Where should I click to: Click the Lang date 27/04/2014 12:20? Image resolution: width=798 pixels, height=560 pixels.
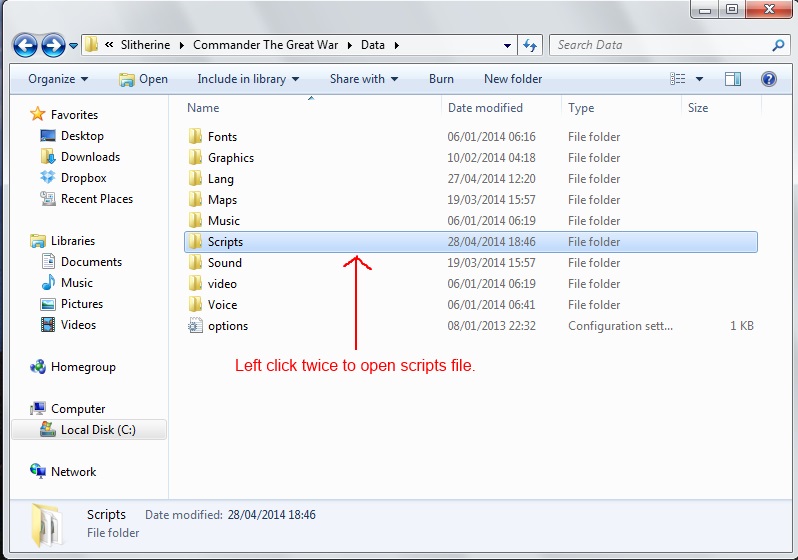click(491, 179)
